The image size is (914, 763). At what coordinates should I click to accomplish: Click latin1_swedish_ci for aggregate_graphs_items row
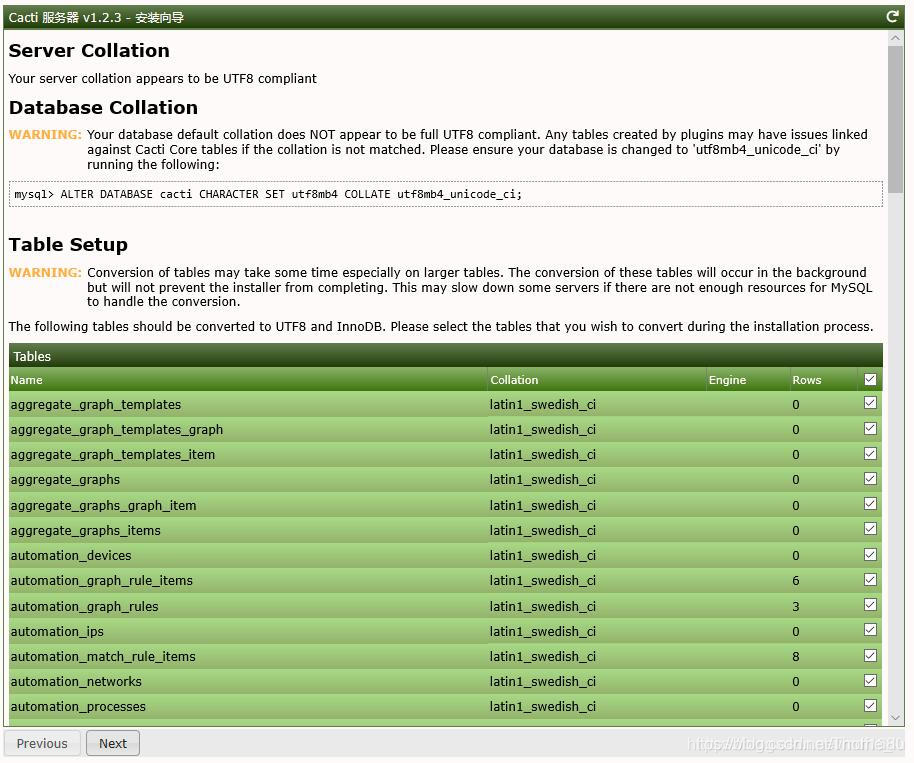[x=543, y=530]
